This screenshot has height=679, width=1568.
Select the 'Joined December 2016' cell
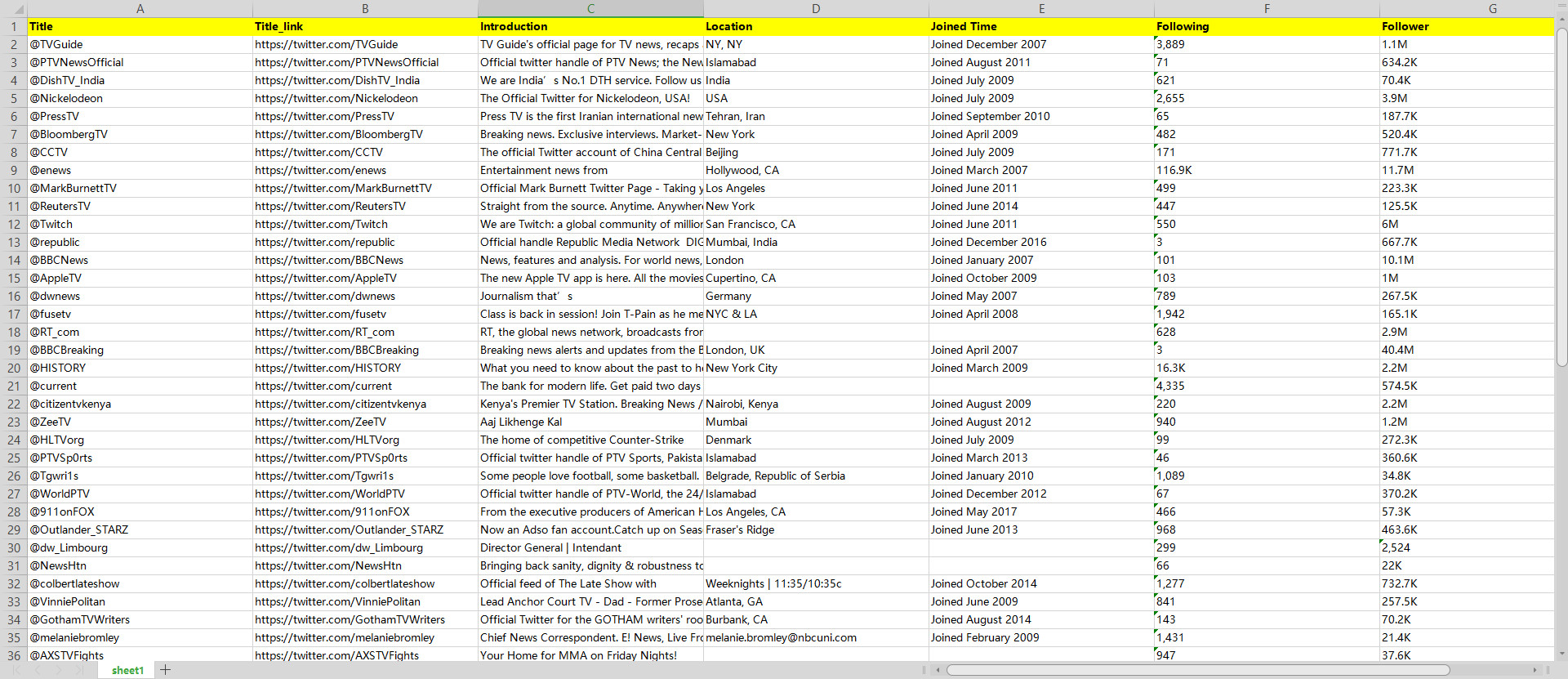tap(1041, 242)
